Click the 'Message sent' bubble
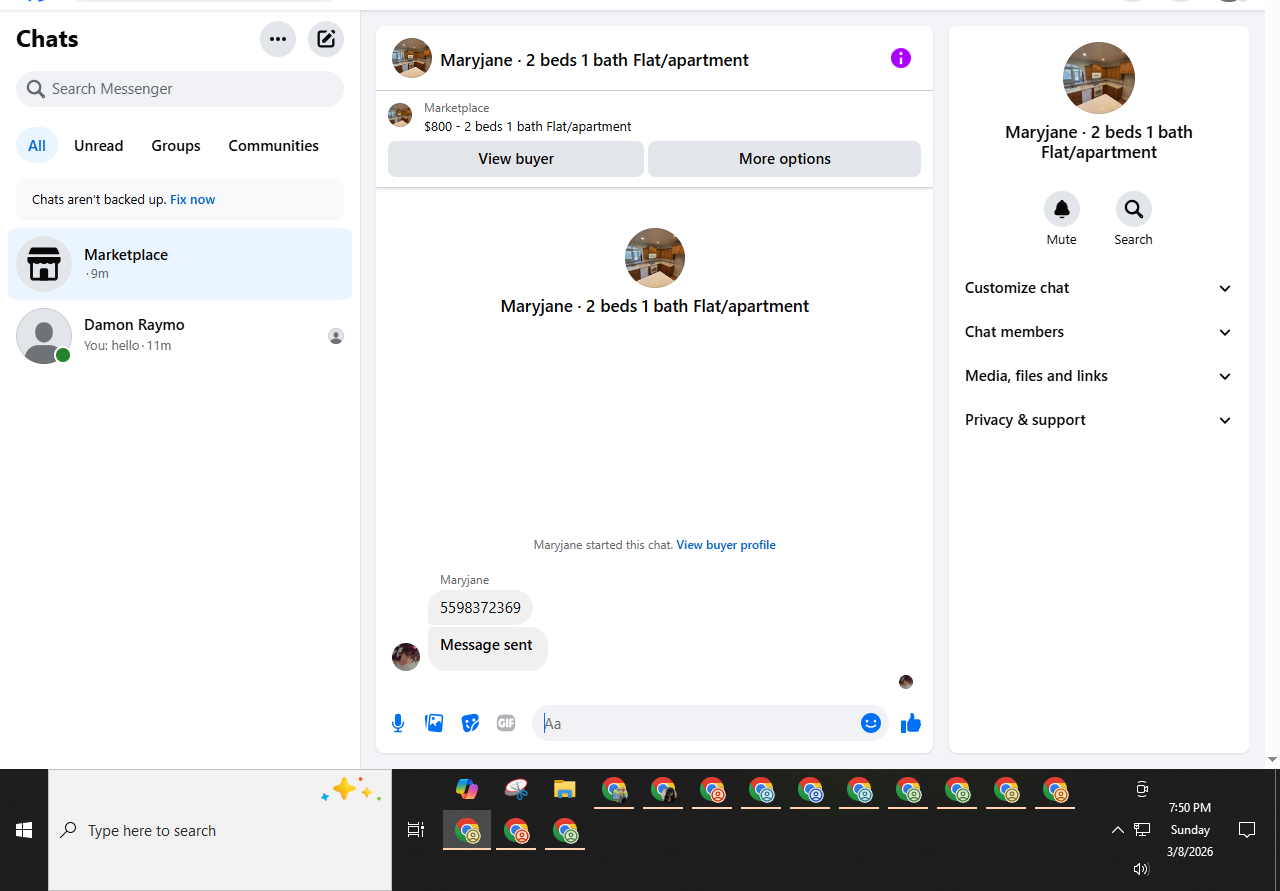This screenshot has width=1280, height=891. click(x=488, y=649)
